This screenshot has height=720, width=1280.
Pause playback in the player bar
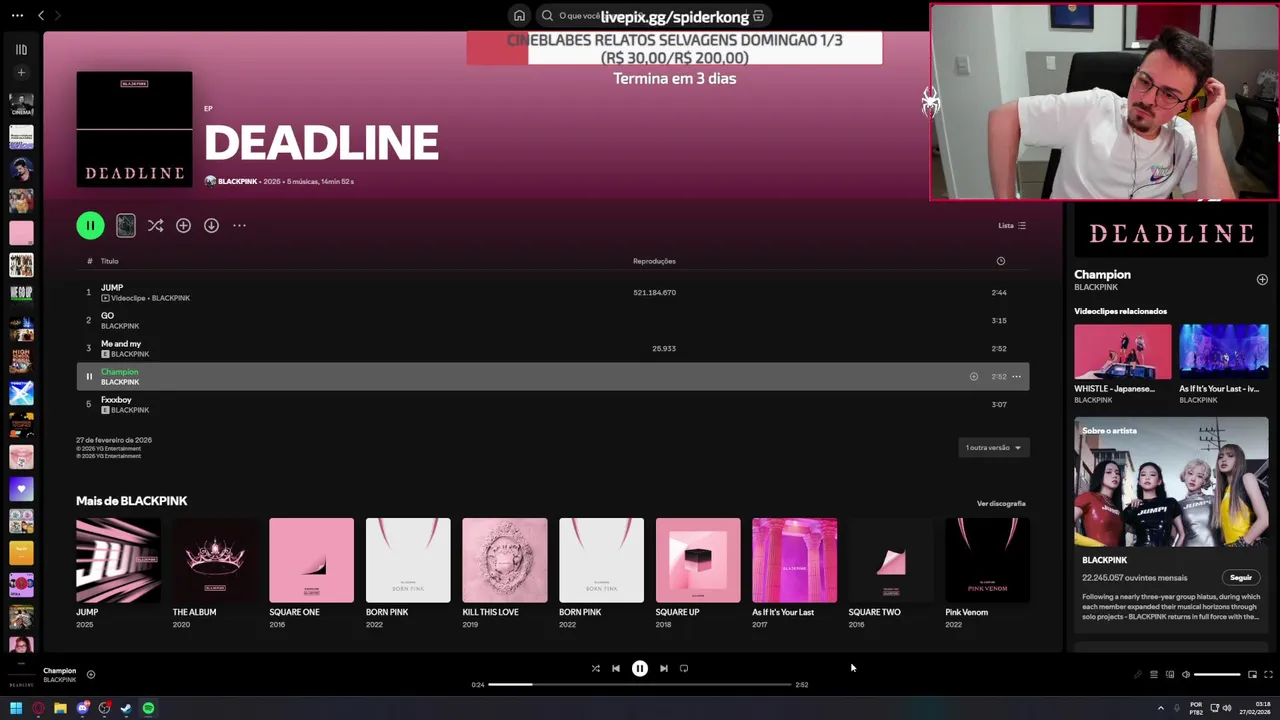click(640, 669)
